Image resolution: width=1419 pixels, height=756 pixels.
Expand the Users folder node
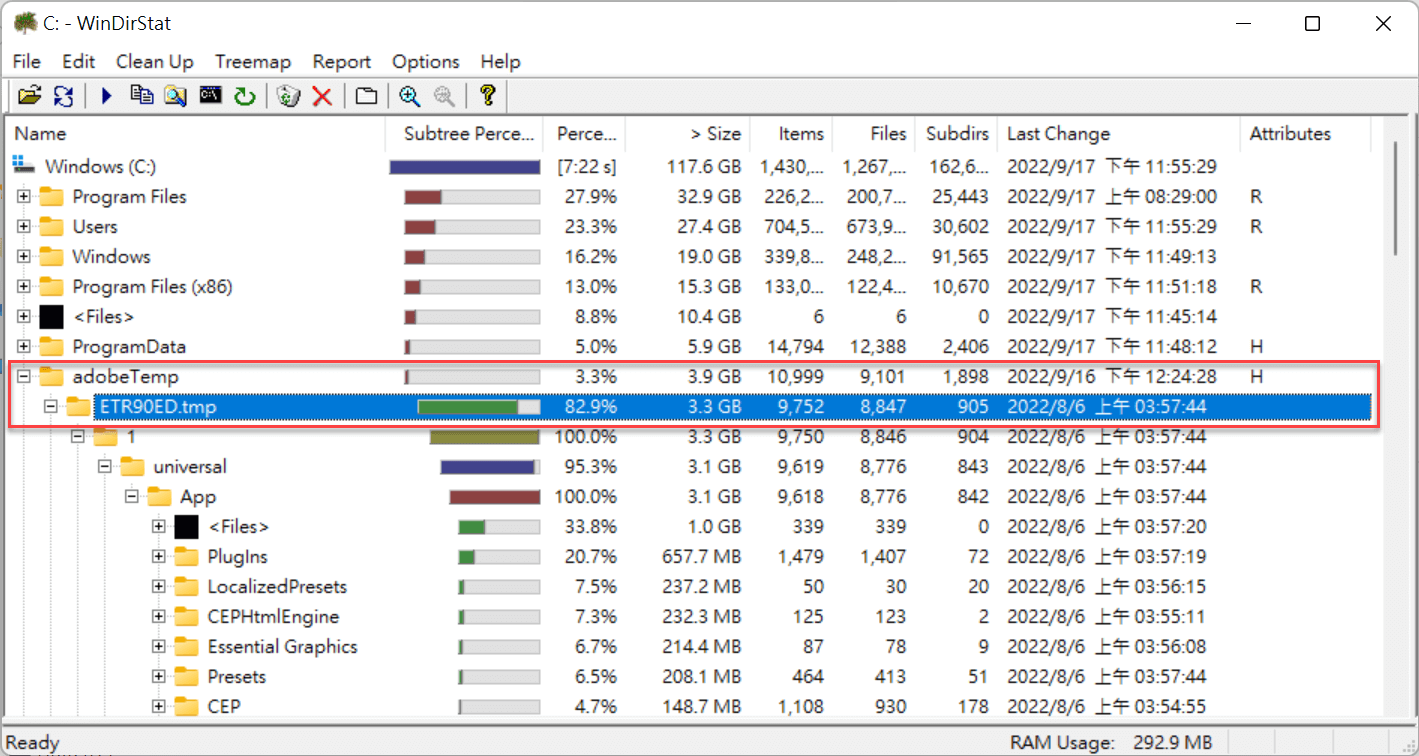point(24,227)
